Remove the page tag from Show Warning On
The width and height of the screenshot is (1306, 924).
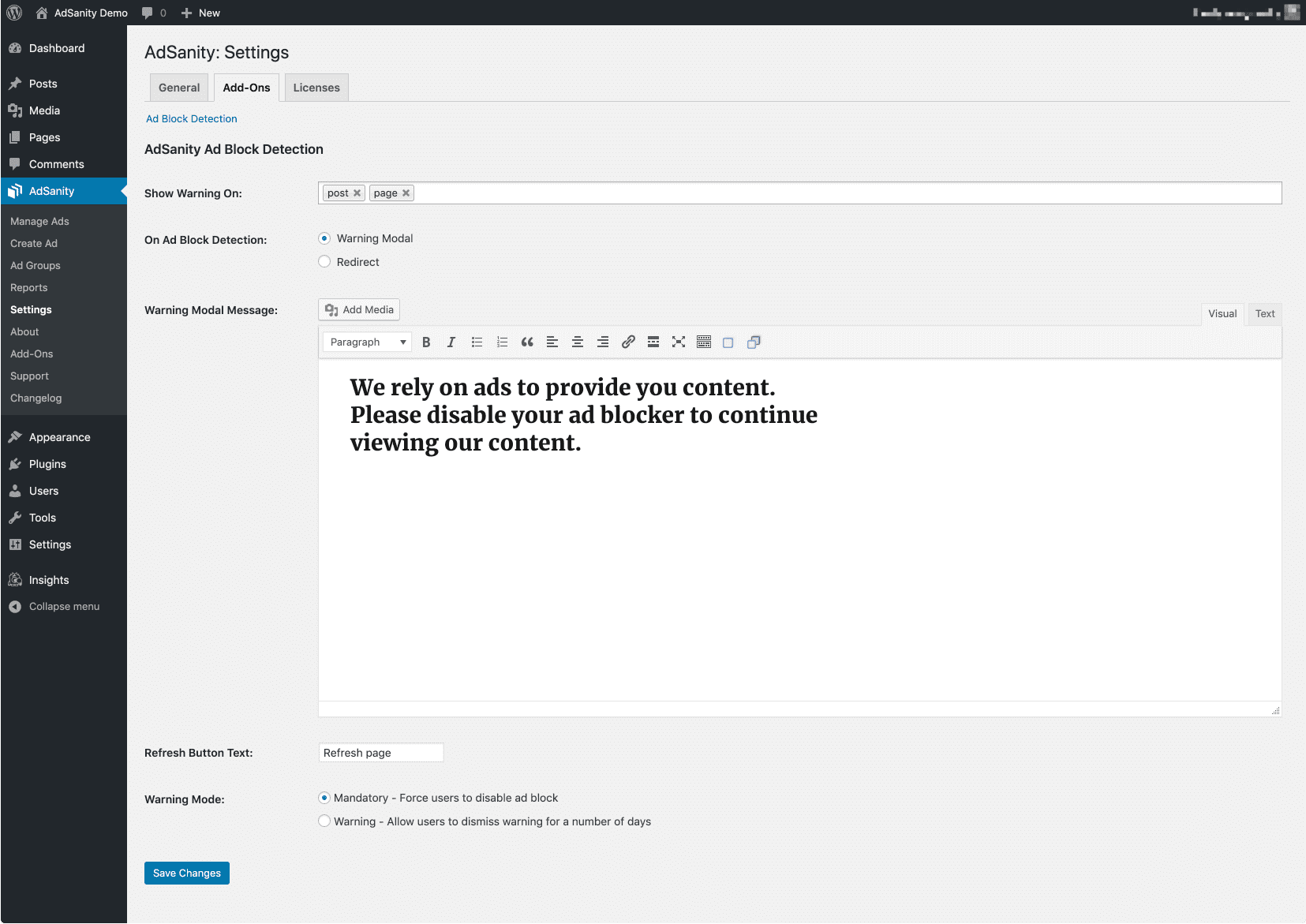(406, 193)
